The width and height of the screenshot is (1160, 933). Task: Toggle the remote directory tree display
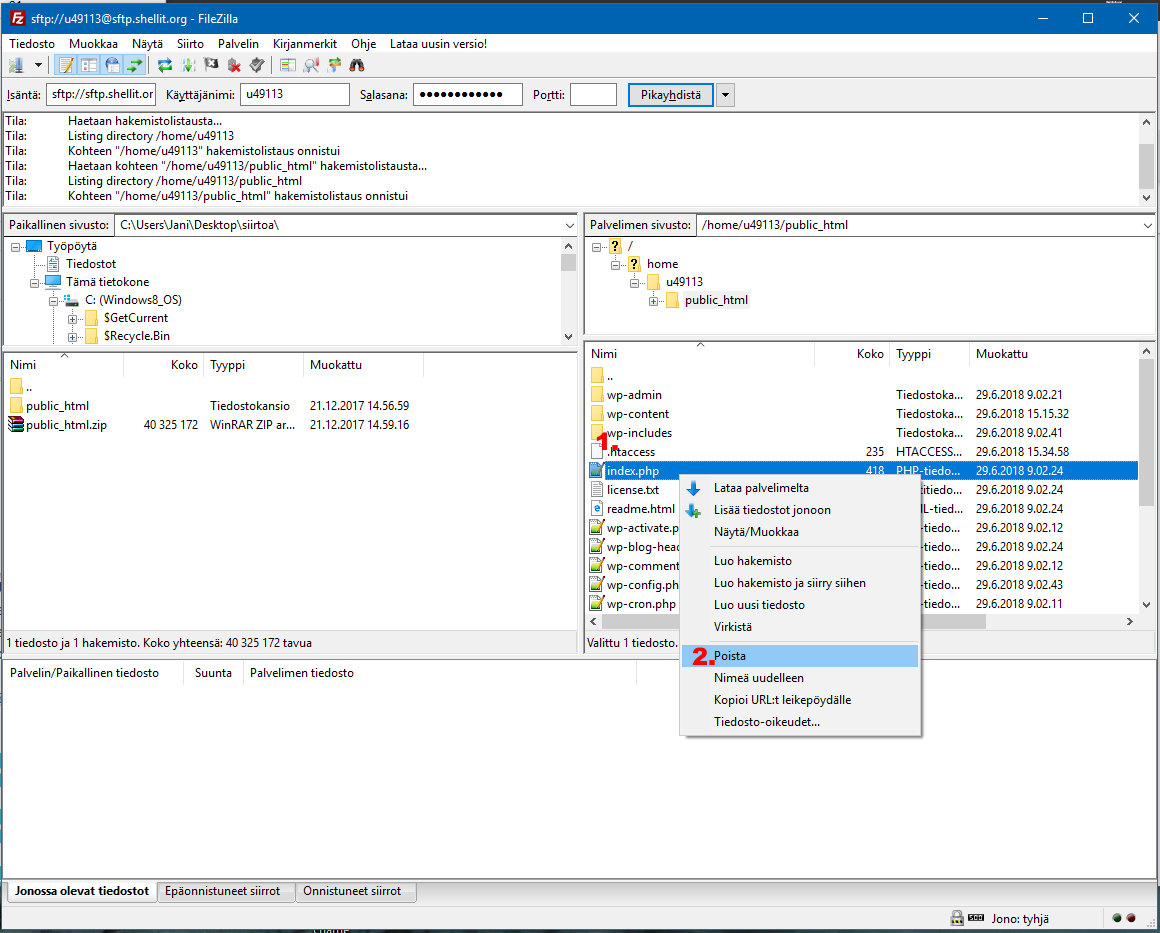point(112,65)
